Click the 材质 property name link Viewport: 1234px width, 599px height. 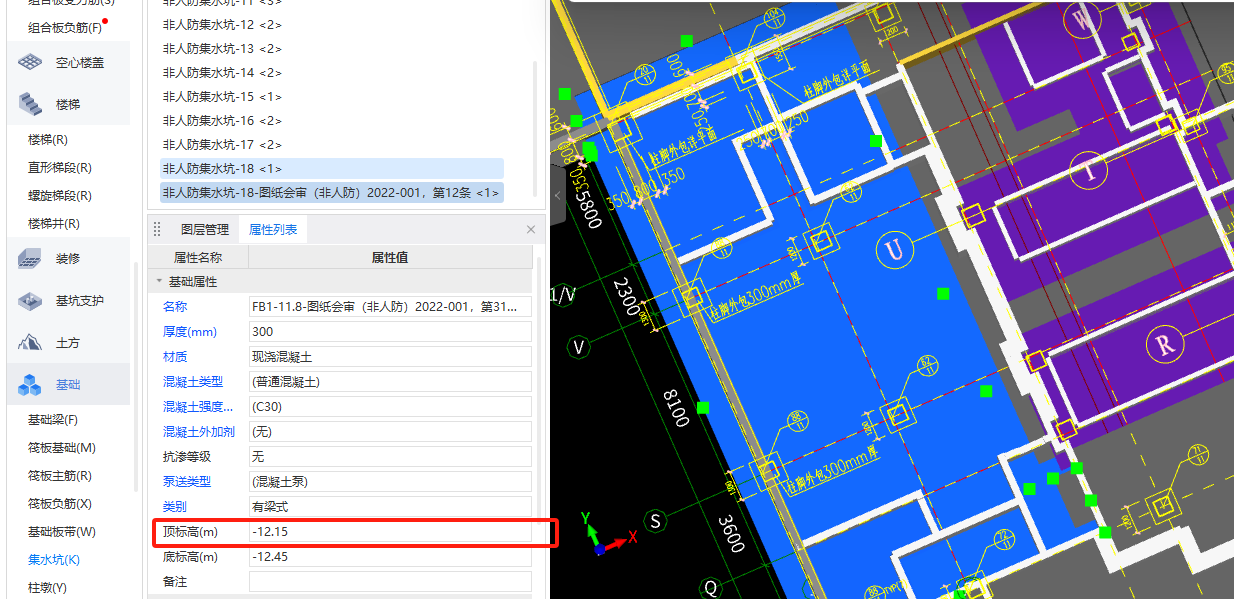point(175,357)
